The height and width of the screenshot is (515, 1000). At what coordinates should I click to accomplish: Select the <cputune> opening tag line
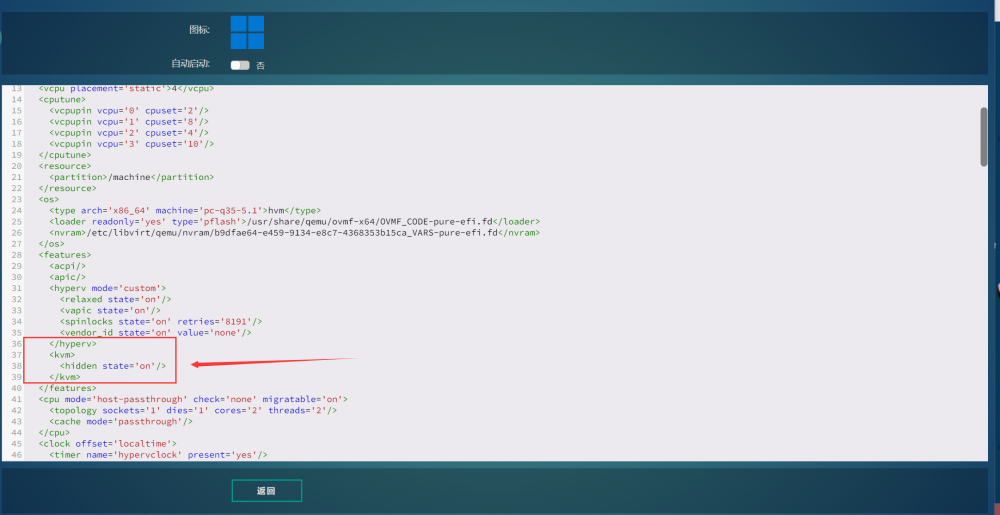(62, 99)
